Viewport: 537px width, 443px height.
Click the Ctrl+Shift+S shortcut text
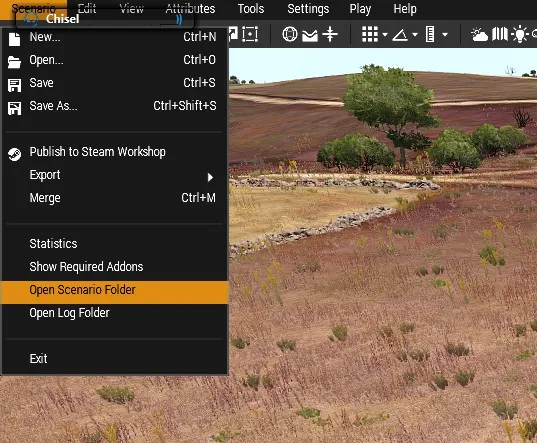tap(185, 106)
